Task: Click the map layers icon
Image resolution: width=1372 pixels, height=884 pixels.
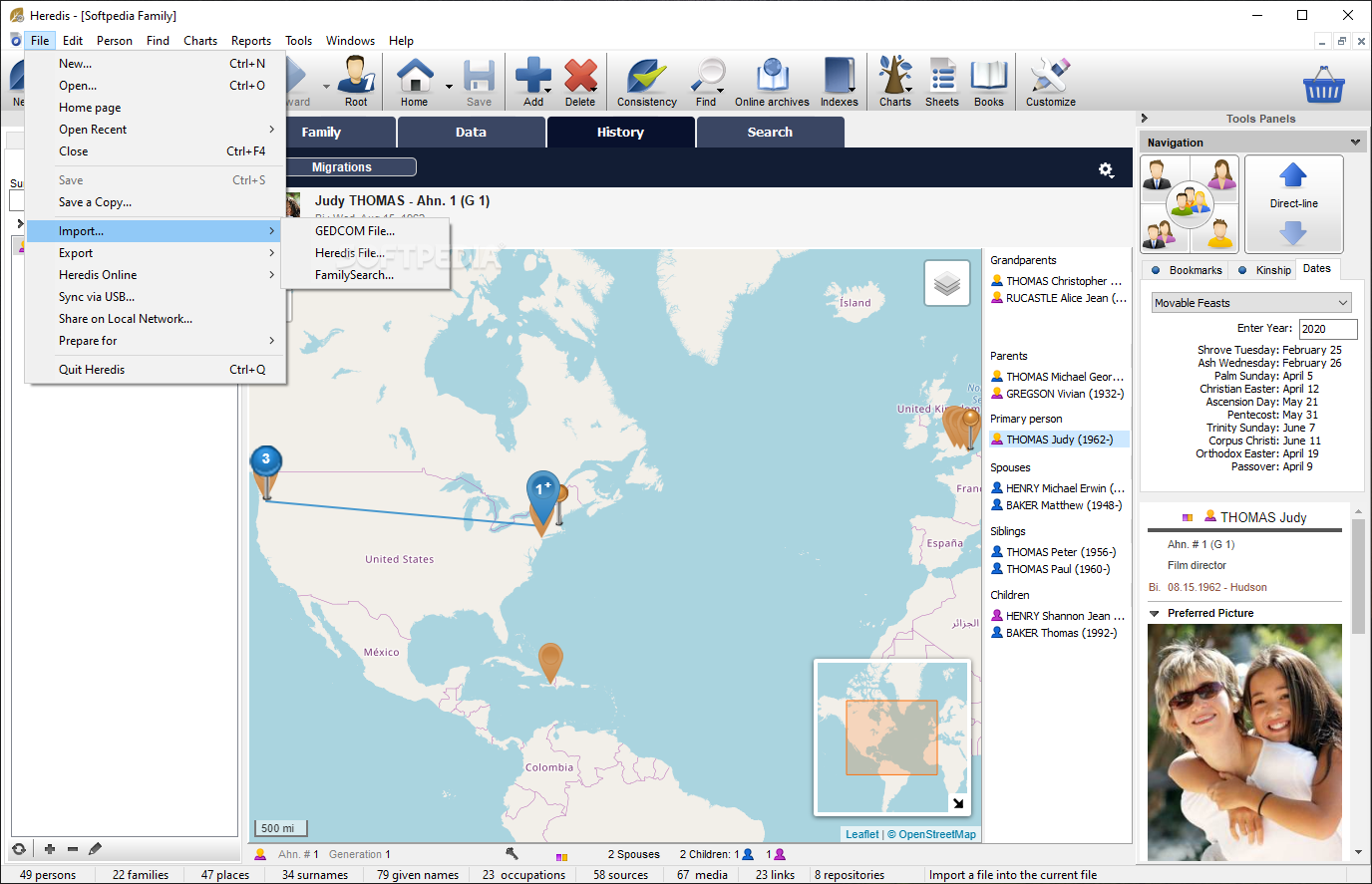Action: (x=947, y=284)
